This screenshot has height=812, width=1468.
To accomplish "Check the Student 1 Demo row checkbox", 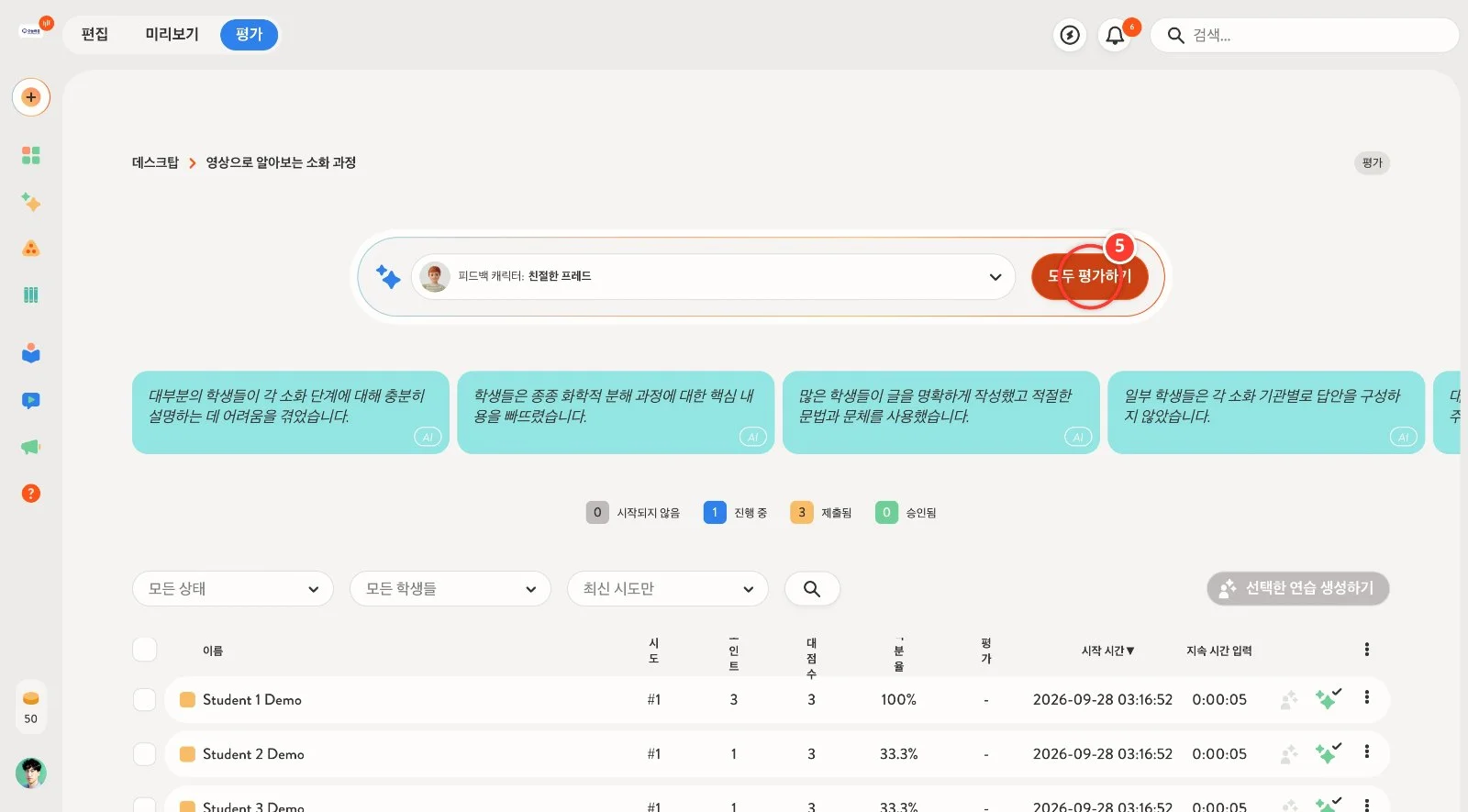I will pos(145,699).
